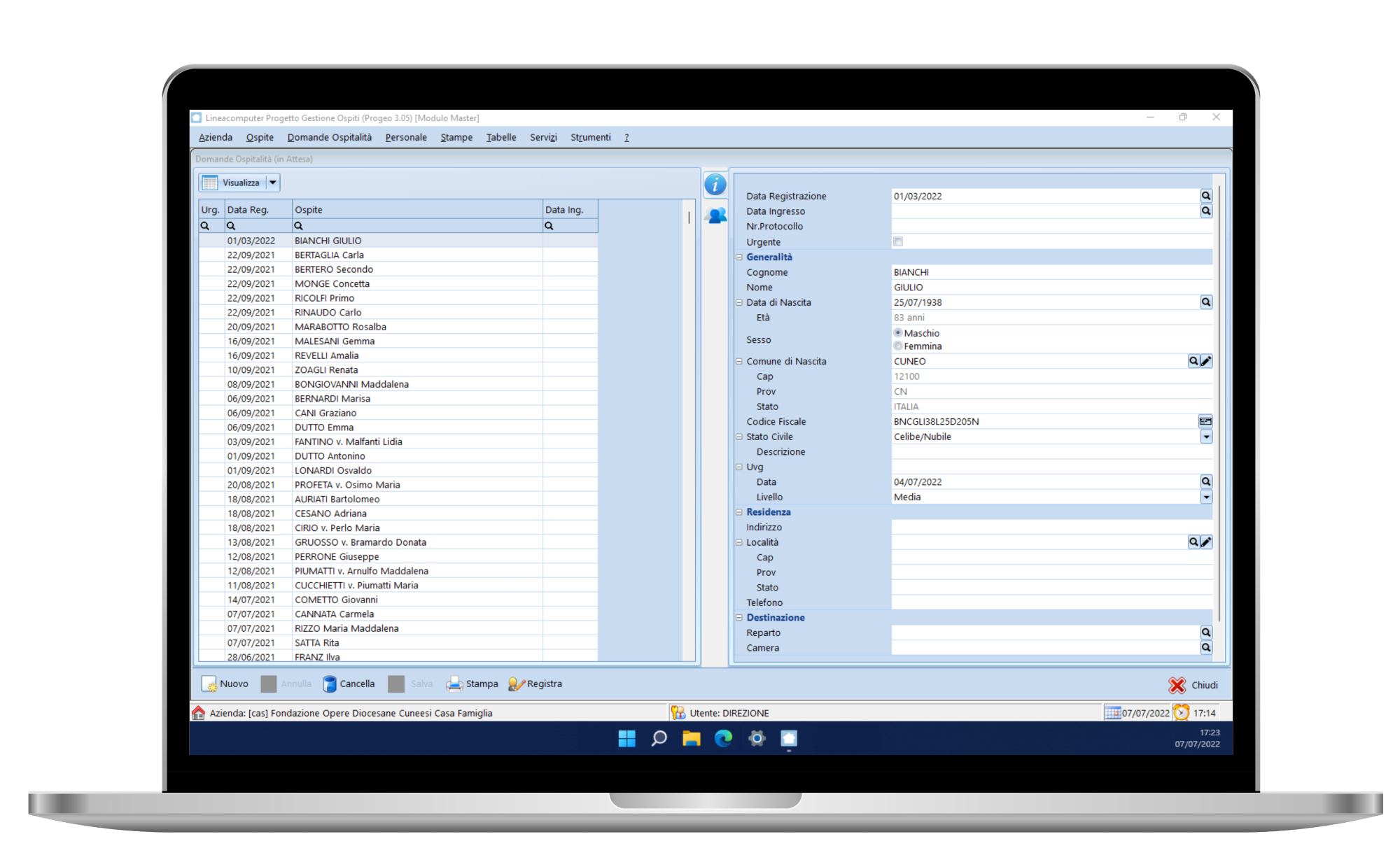
Task: Collapse the Destinazione section
Action: click(x=738, y=618)
